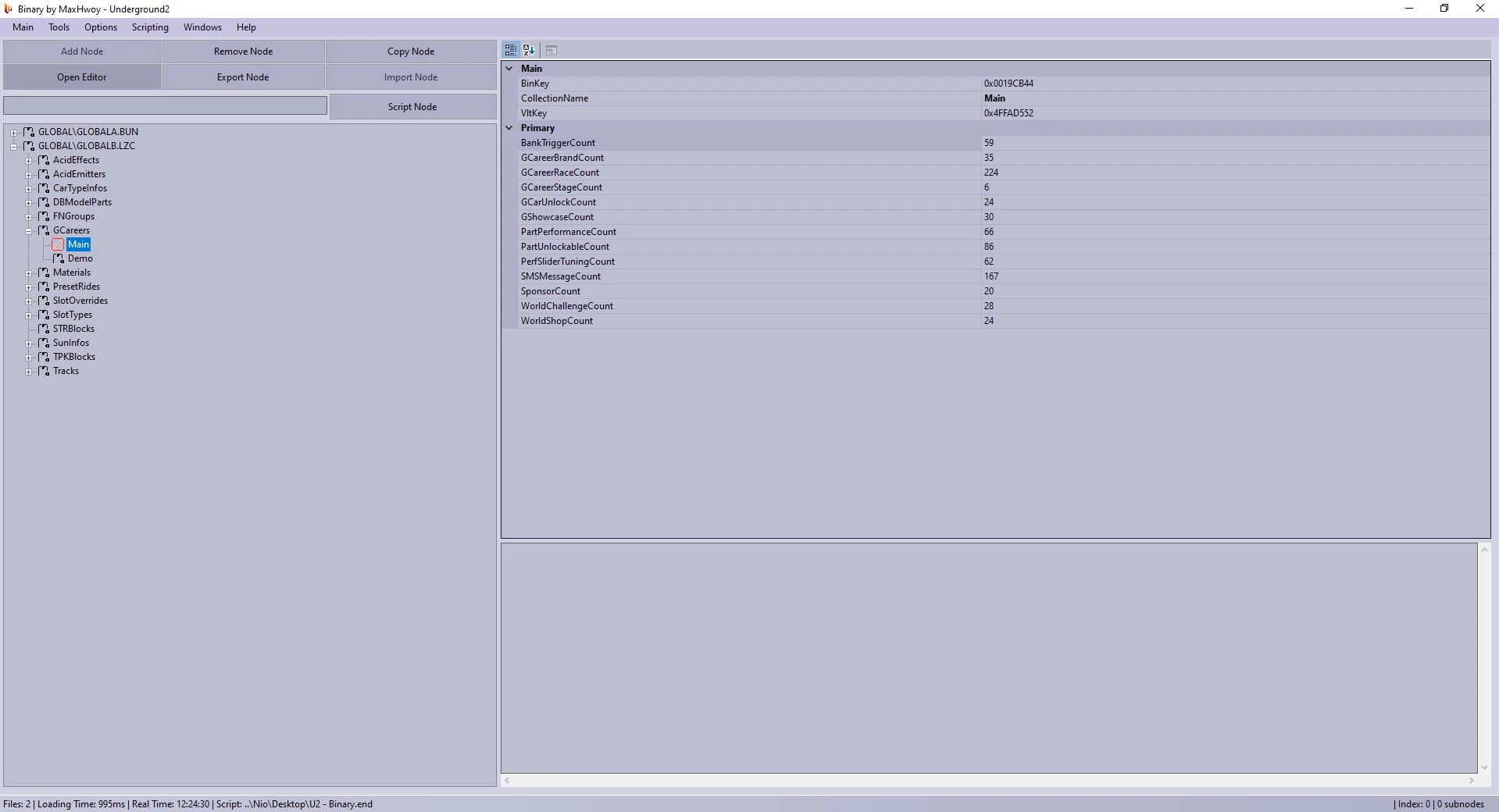Collapse the Main category in property grid

[x=509, y=69]
